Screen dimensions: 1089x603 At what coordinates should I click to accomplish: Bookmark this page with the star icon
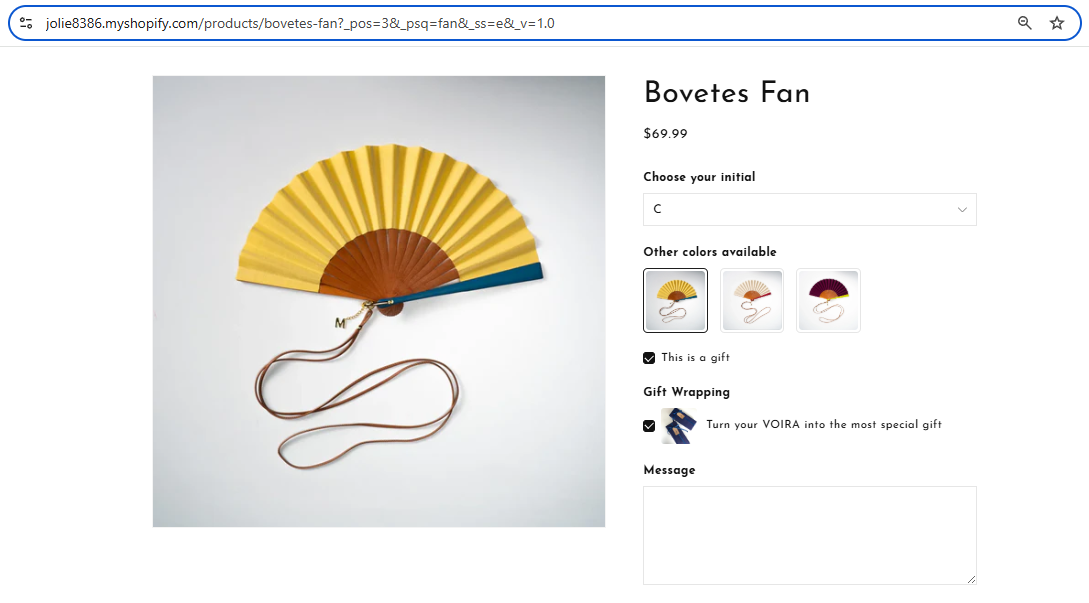1057,23
